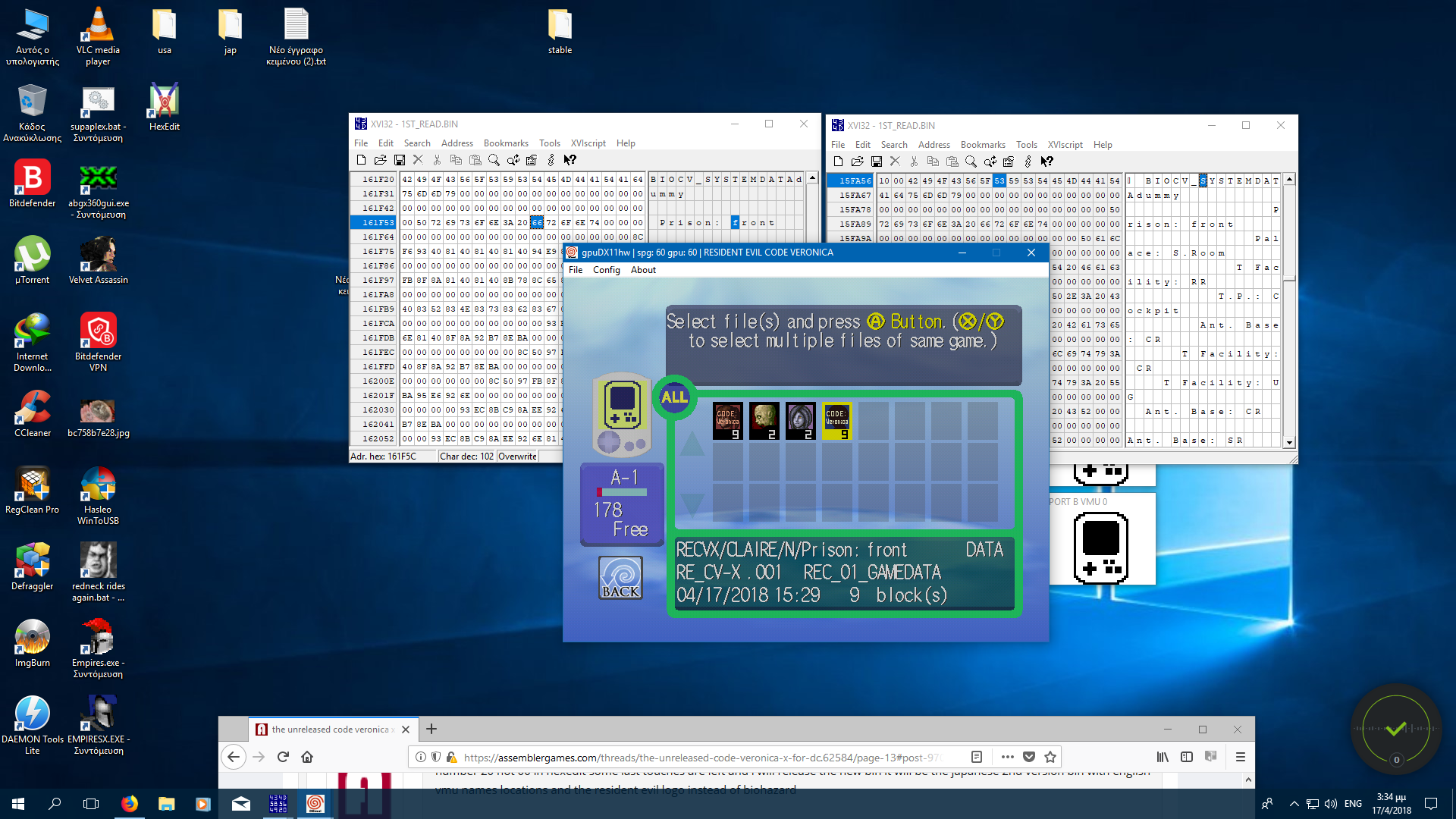Screen dimensions: 1456x819
Task: Click Save icon in left XVI32 toolbar
Action: [x=400, y=160]
